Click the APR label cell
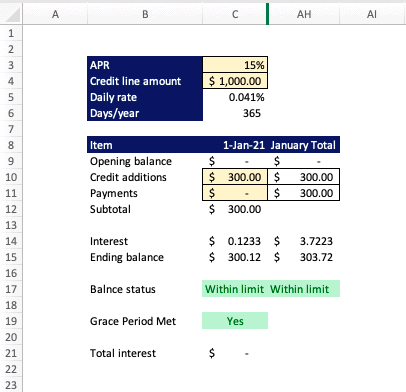The image size is (406, 392). (x=145, y=65)
